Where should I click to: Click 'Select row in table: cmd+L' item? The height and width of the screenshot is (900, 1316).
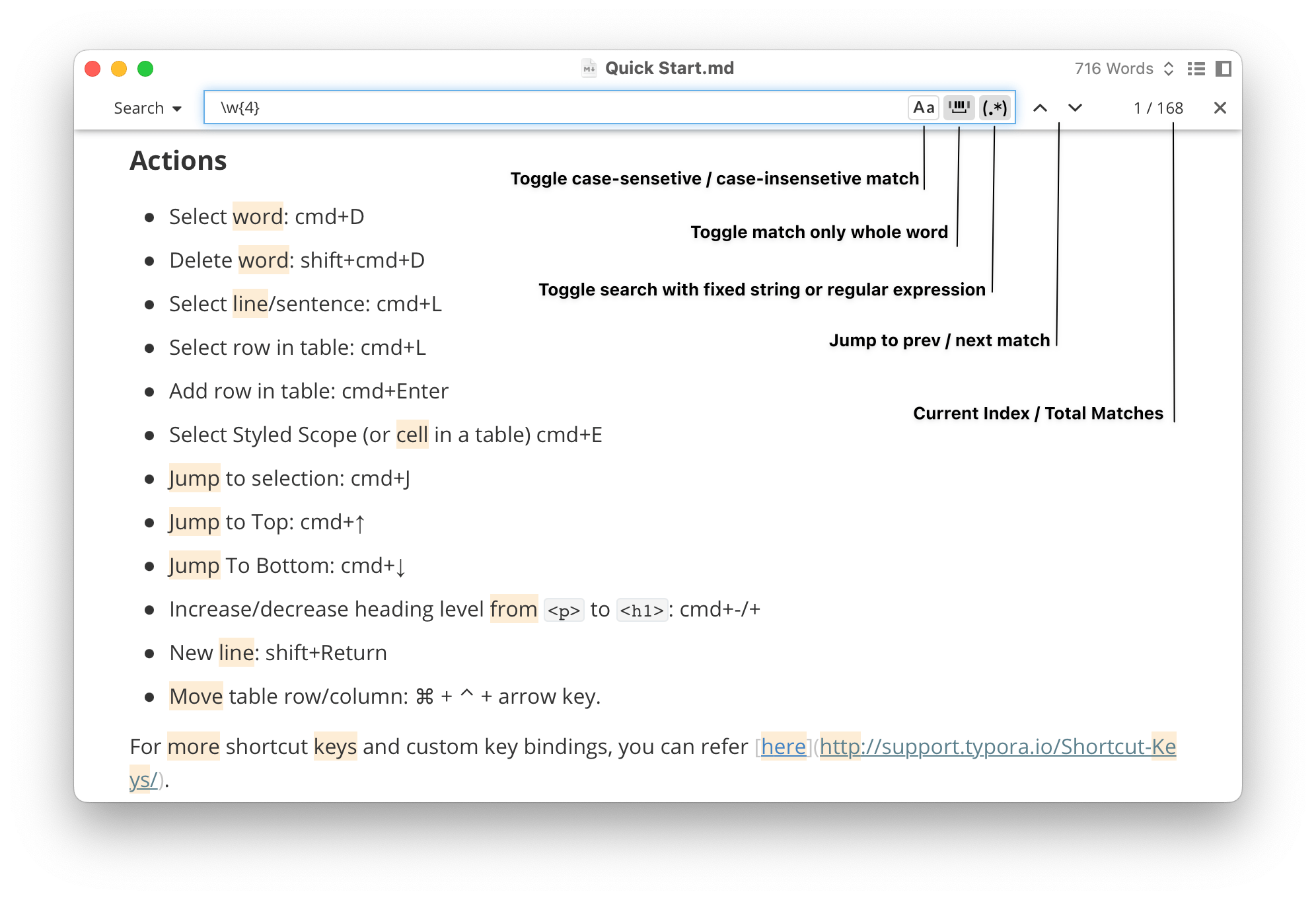[x=297, y=348]
